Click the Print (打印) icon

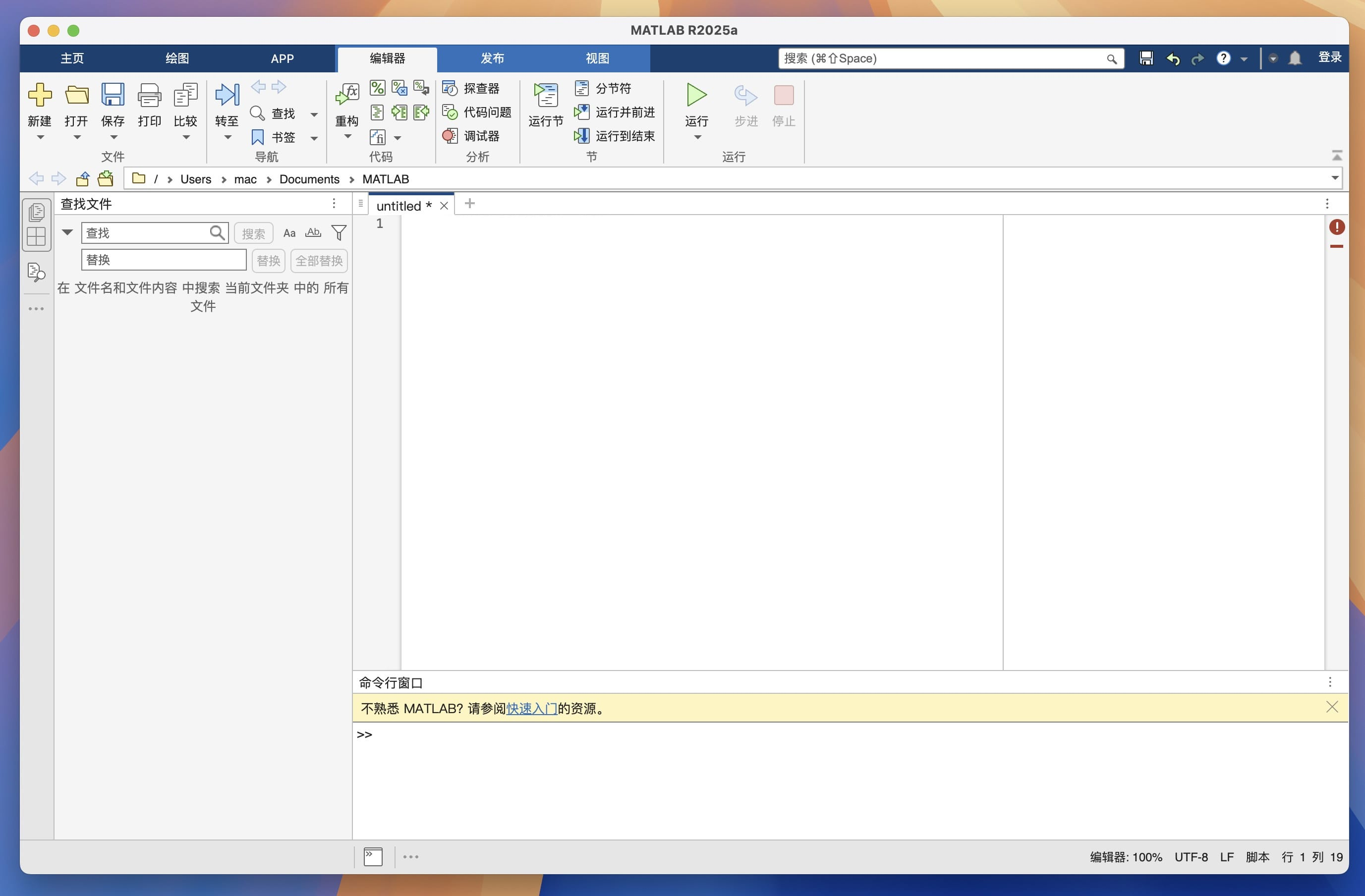pyautogui.click(x=149, y=95)
